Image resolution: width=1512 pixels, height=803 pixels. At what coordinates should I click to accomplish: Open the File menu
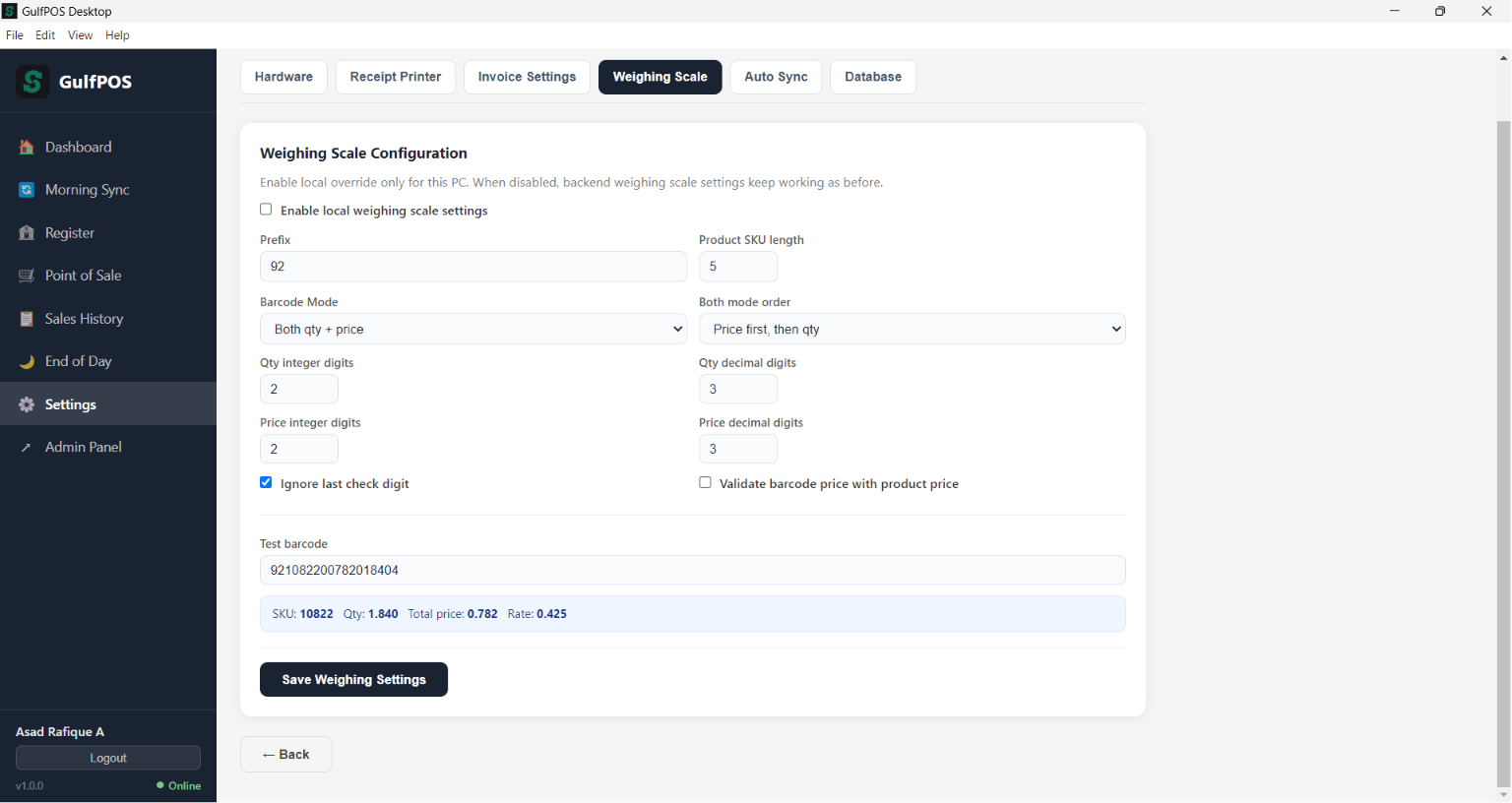[15, 35]
